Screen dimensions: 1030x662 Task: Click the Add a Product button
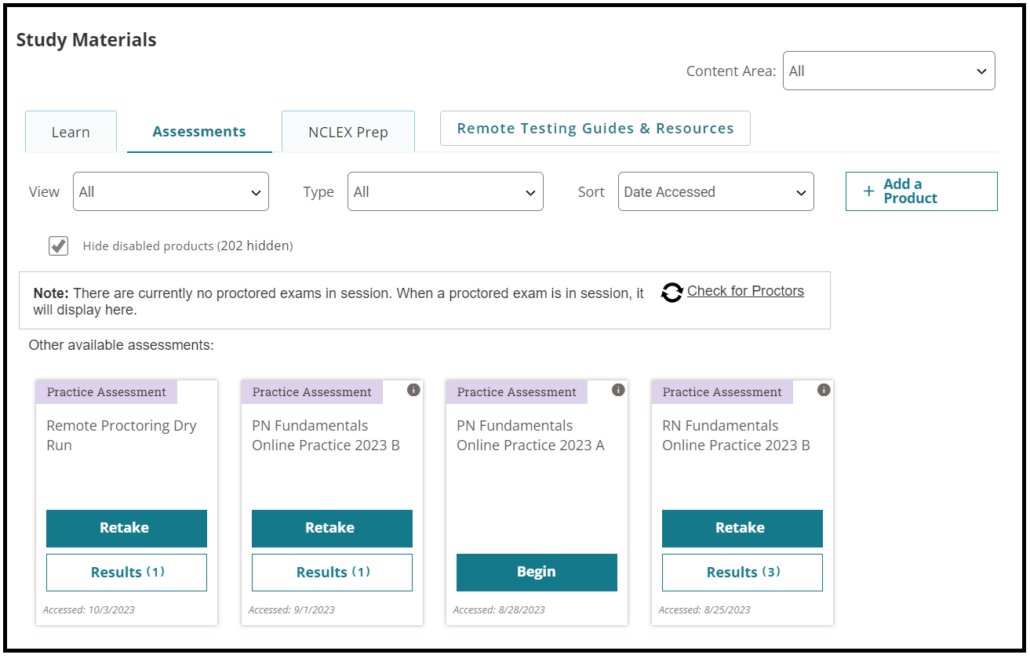(922, 192)
